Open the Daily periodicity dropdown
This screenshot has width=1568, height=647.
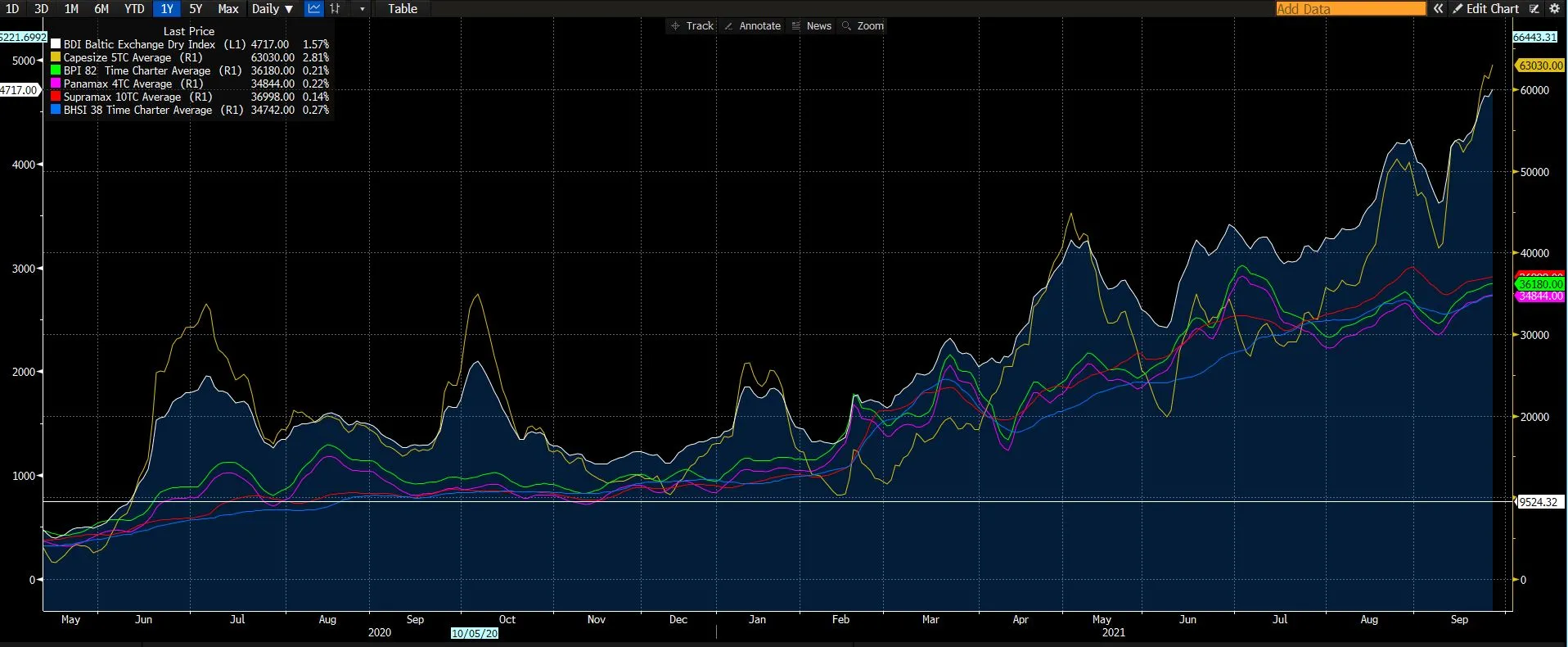click(x=273, y=8)
